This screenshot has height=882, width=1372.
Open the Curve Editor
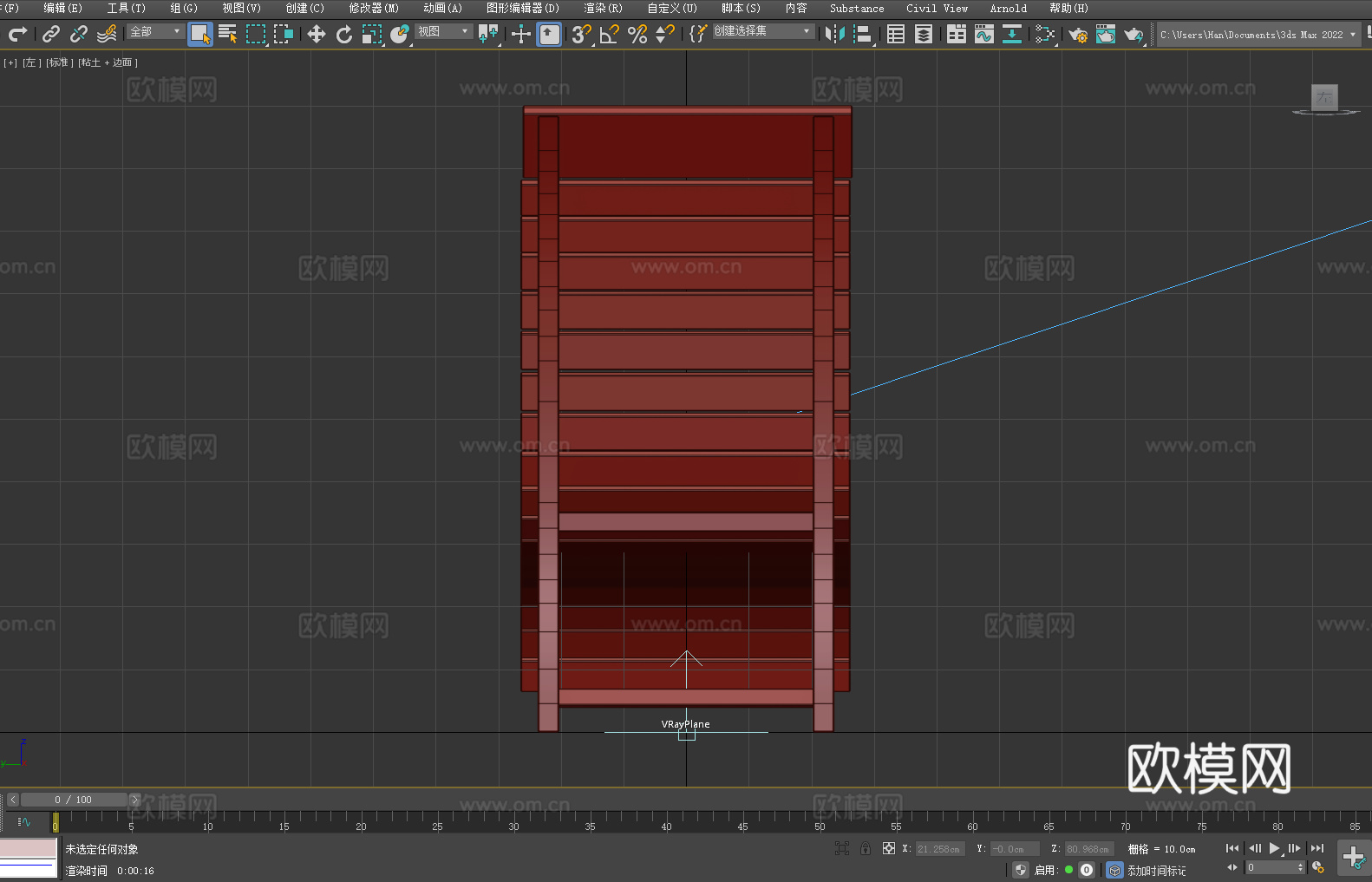984,34
